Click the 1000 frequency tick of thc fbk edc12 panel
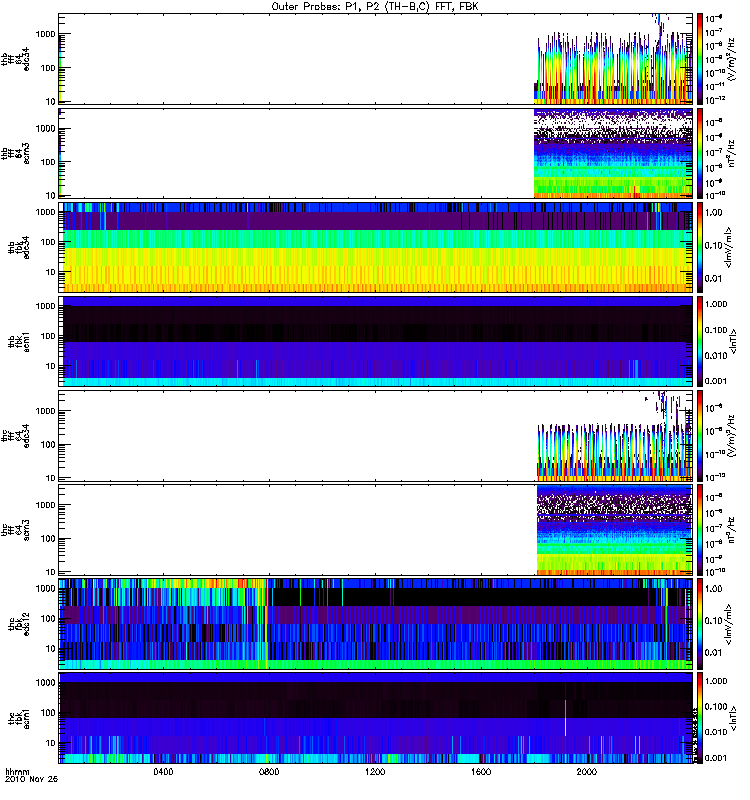The width and height of the screenshot is (750, 800). (x=45, y=588)
